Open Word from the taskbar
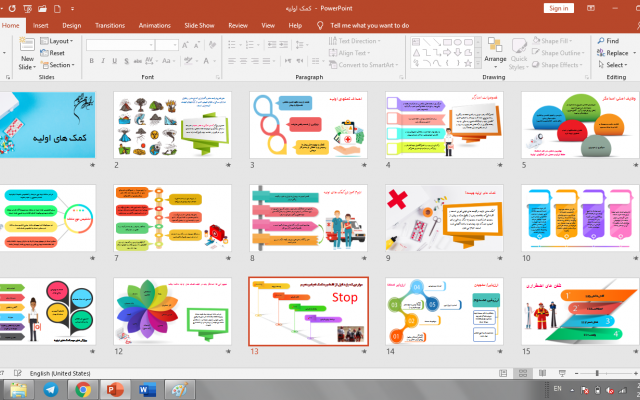Screen dimensions: 640x400 pos(147,390)
